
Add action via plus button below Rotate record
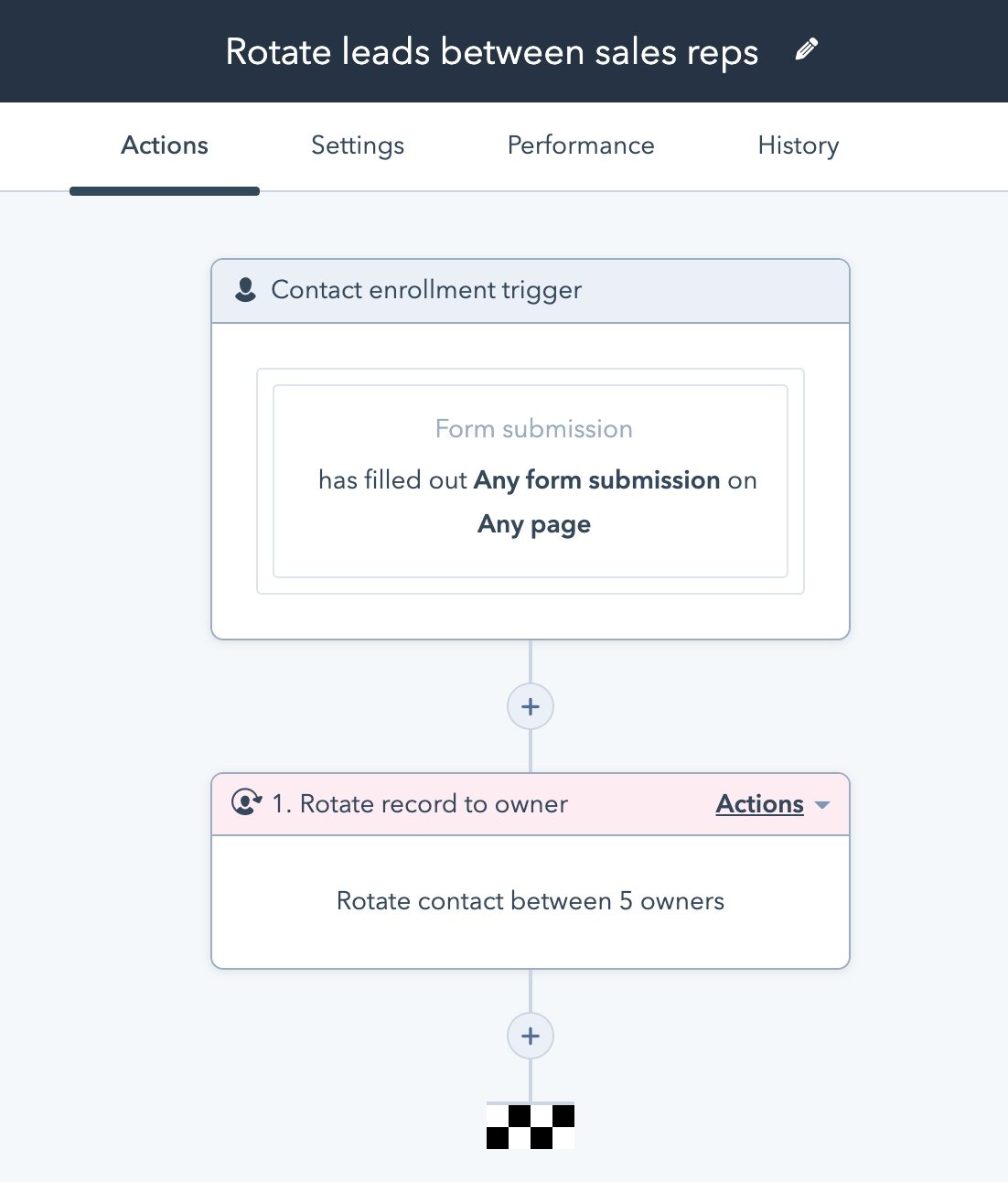531,1036
